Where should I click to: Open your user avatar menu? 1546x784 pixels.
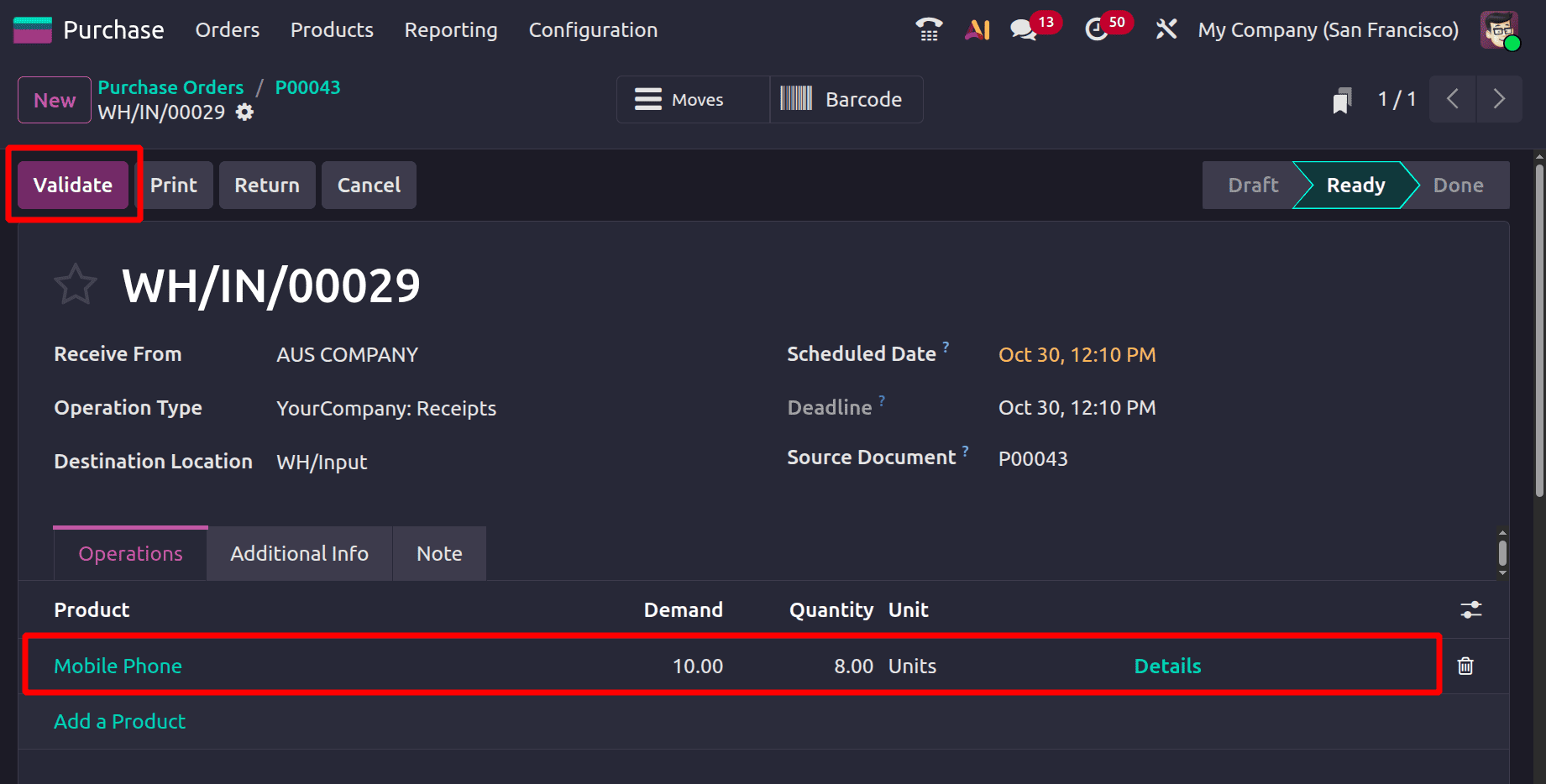pyautogui.click(x=1500, y=29)
